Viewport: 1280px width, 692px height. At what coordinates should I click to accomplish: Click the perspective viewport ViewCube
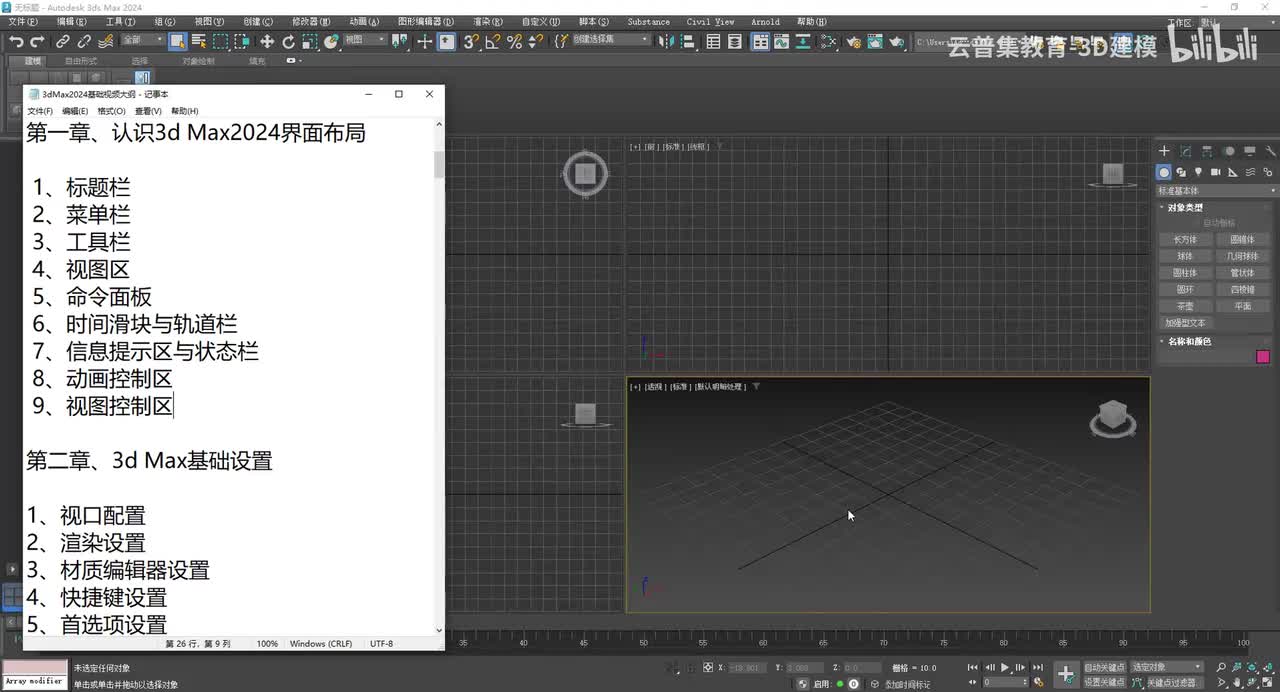1112,417
